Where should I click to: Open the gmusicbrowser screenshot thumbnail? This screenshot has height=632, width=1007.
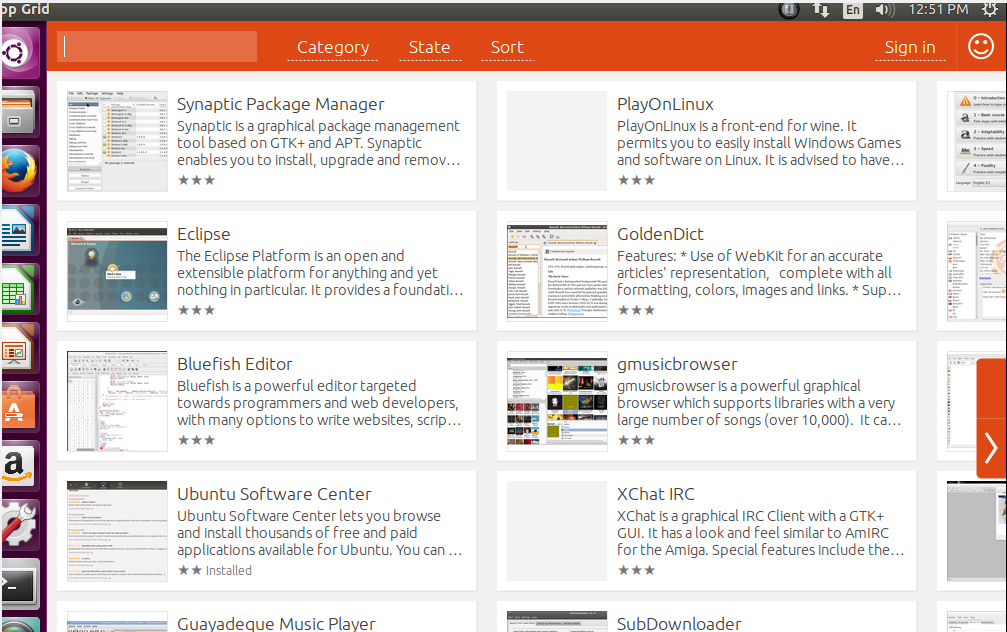[x=557, y=401]
